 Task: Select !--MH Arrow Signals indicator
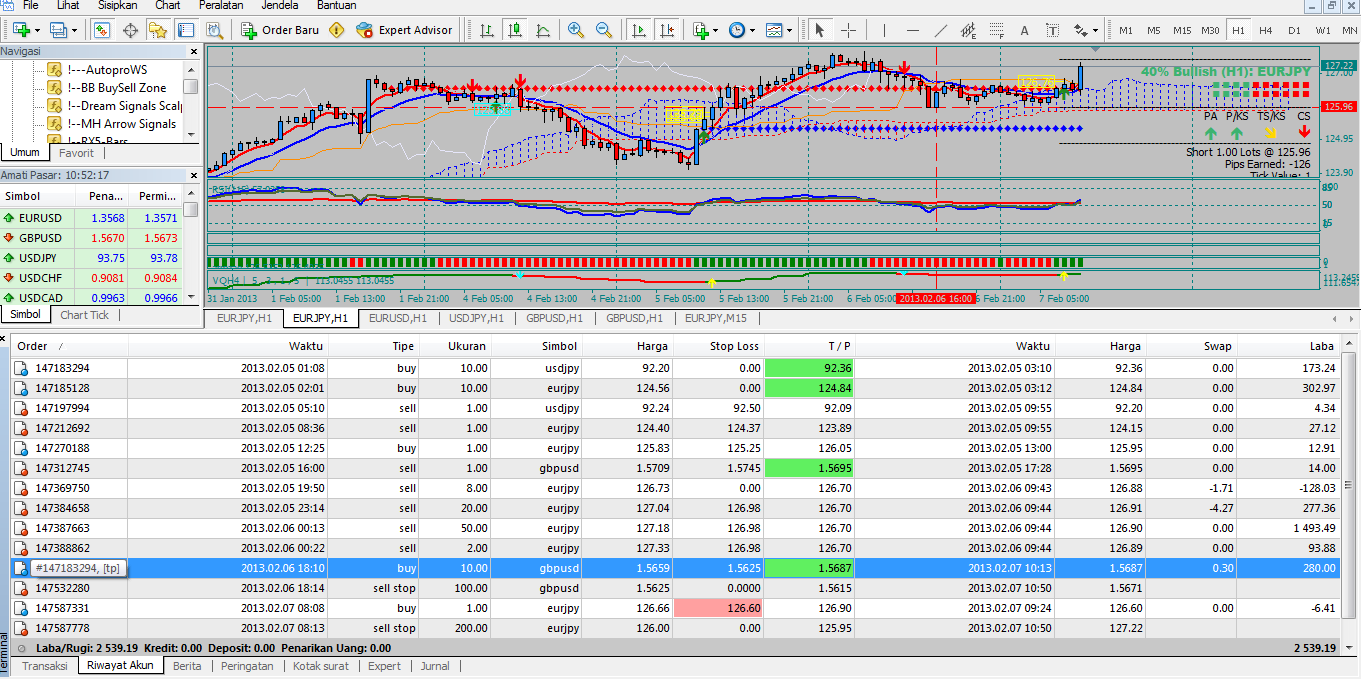tap(121, 124)
